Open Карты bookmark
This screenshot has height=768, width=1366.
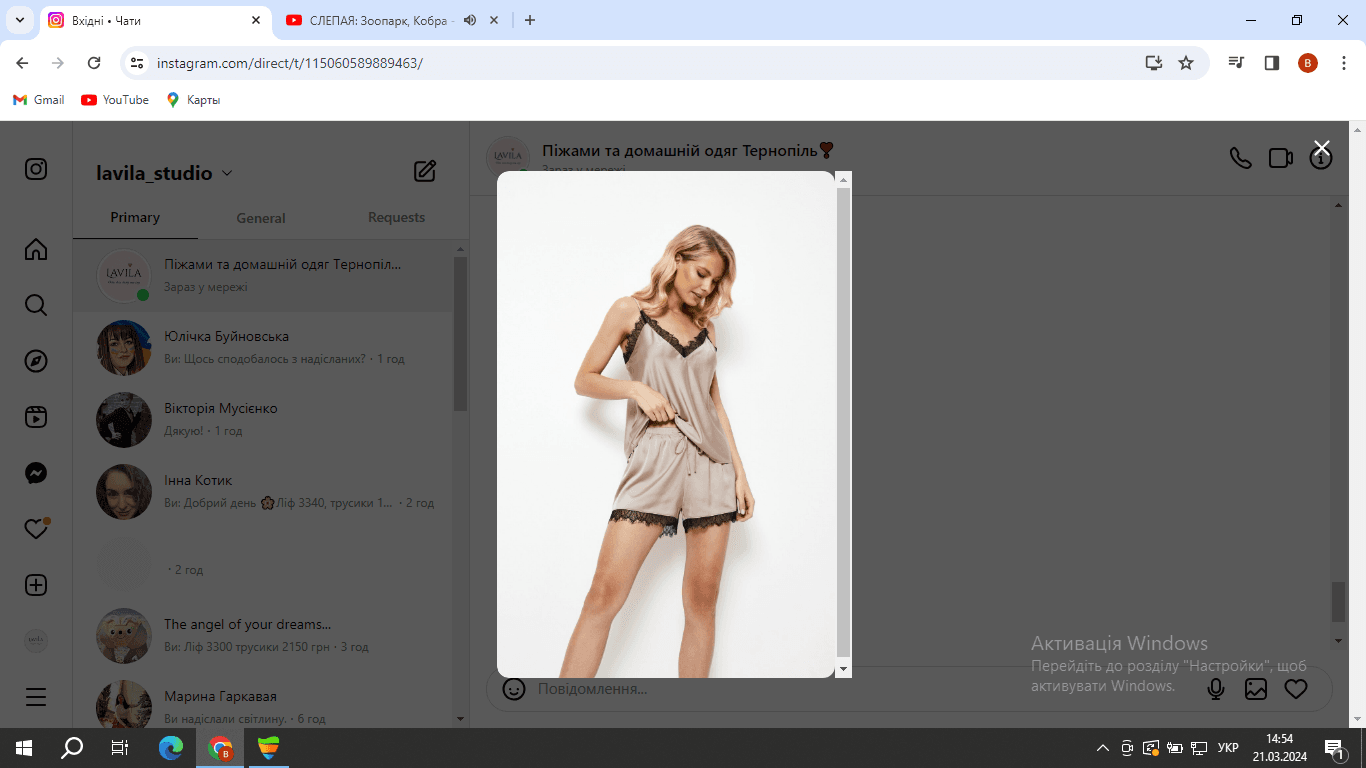click(193, 100)
